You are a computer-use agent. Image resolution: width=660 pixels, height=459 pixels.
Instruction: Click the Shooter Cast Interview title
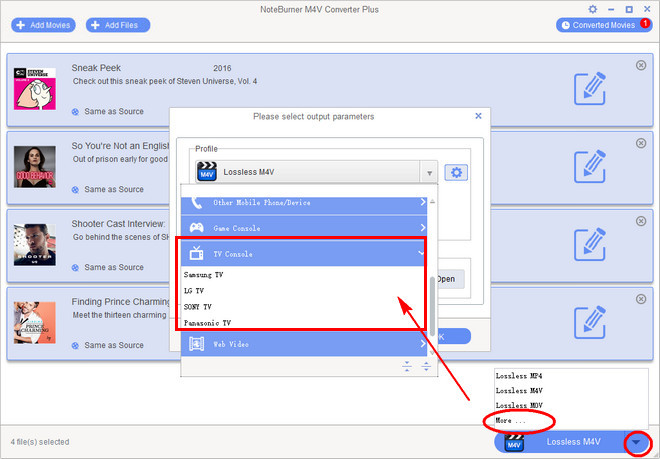[118, 224]
